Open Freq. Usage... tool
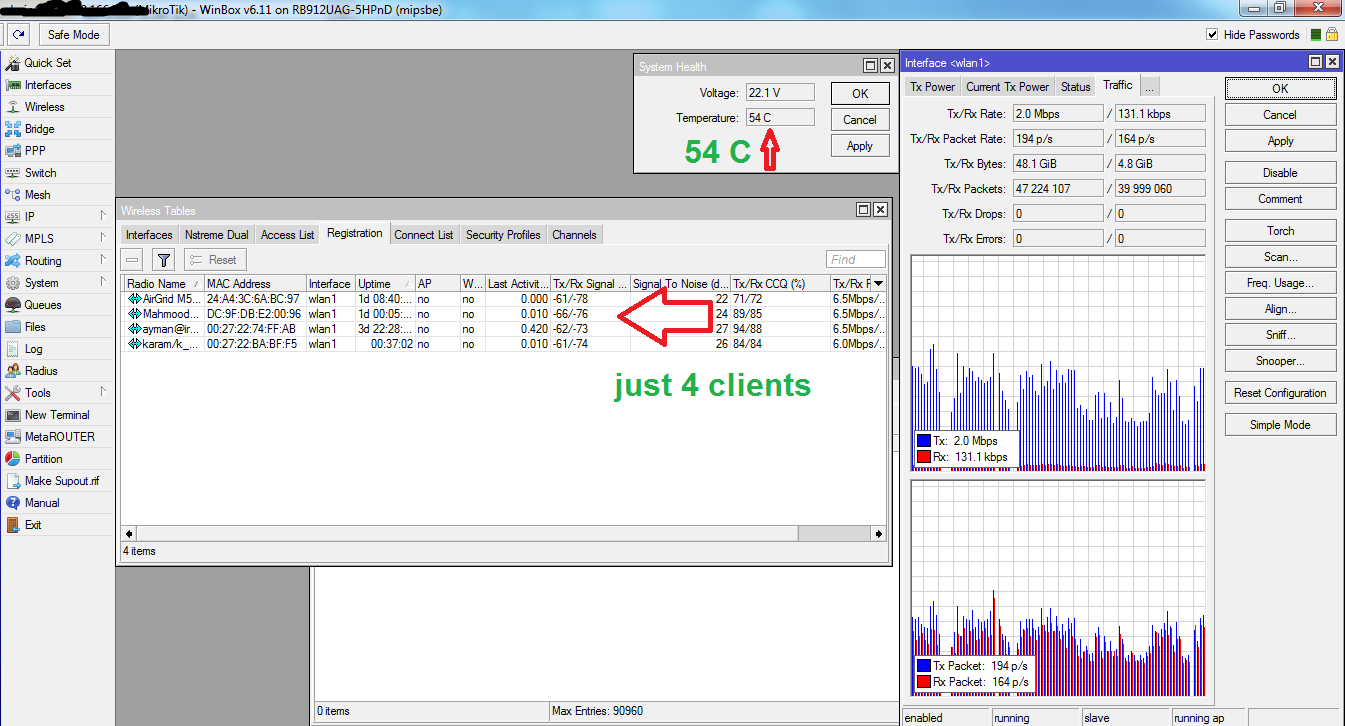 click(1280, 283)
